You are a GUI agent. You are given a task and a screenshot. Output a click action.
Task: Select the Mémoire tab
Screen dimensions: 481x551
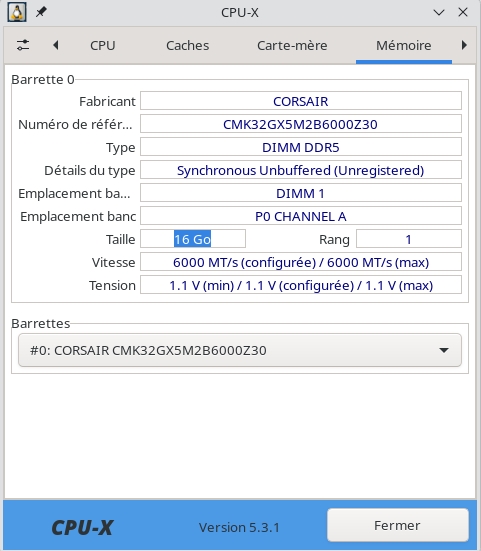(404, 45)
